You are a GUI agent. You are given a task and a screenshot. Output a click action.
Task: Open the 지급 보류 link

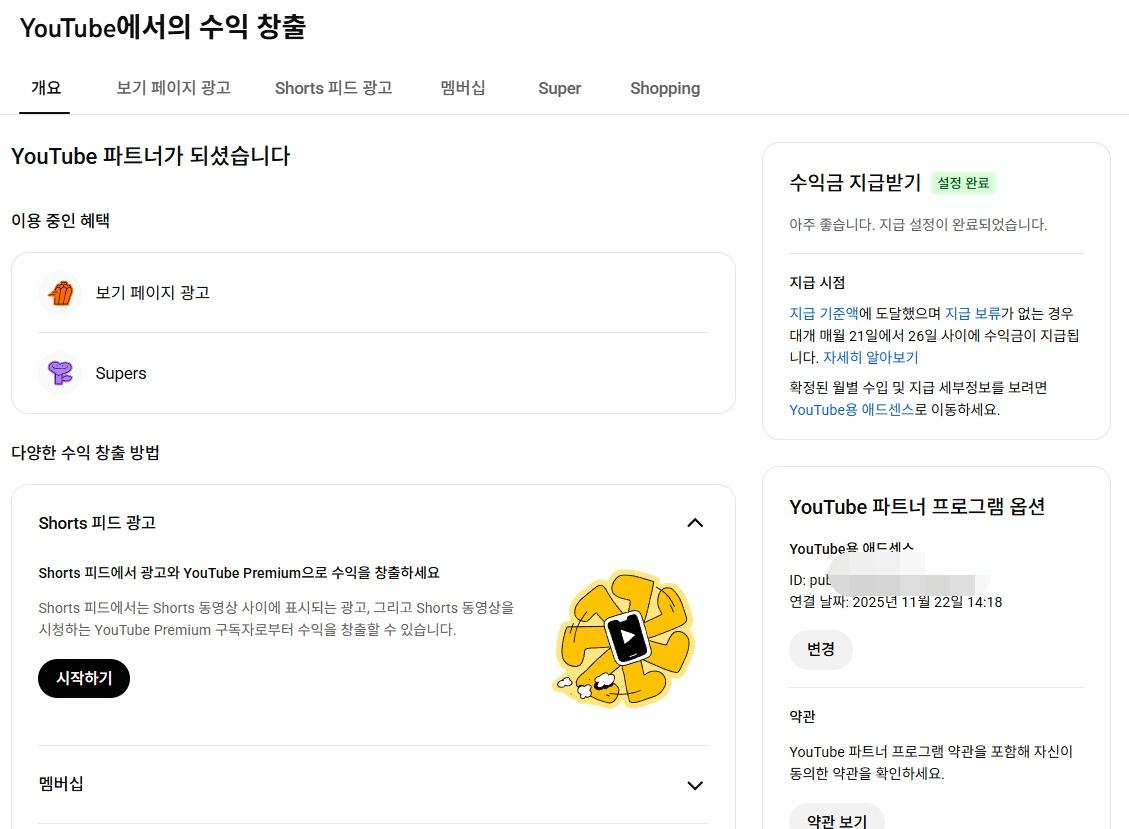tap(972, 313)
